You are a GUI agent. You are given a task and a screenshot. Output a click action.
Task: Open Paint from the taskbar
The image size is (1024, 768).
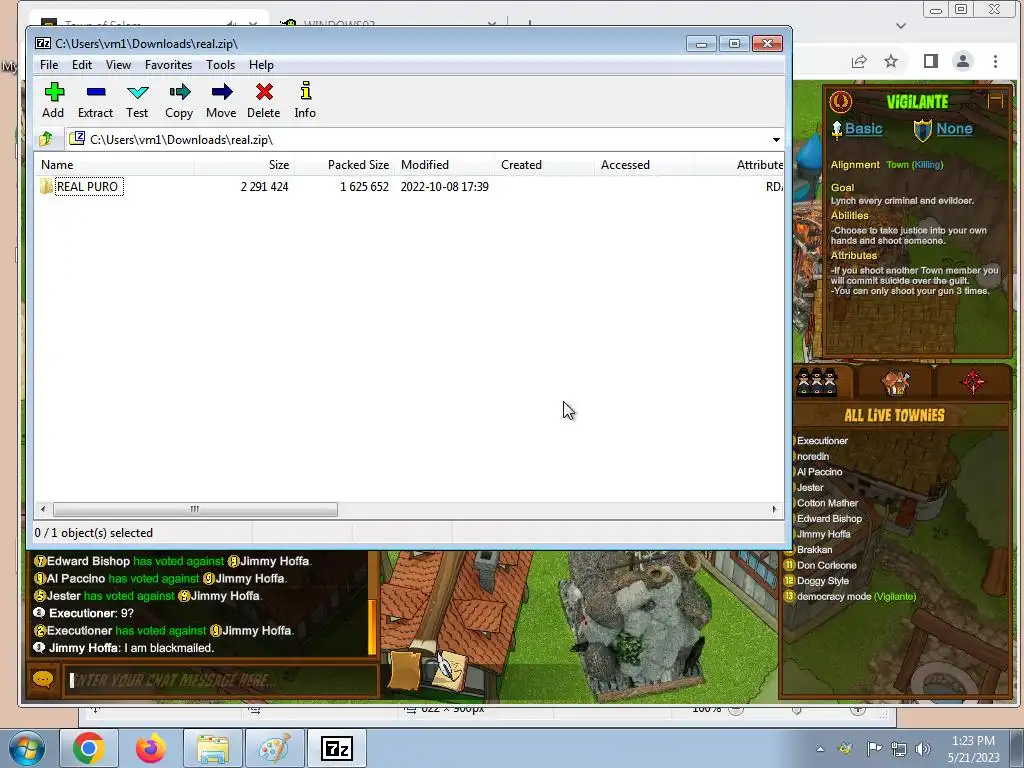(x=274, y=748)
